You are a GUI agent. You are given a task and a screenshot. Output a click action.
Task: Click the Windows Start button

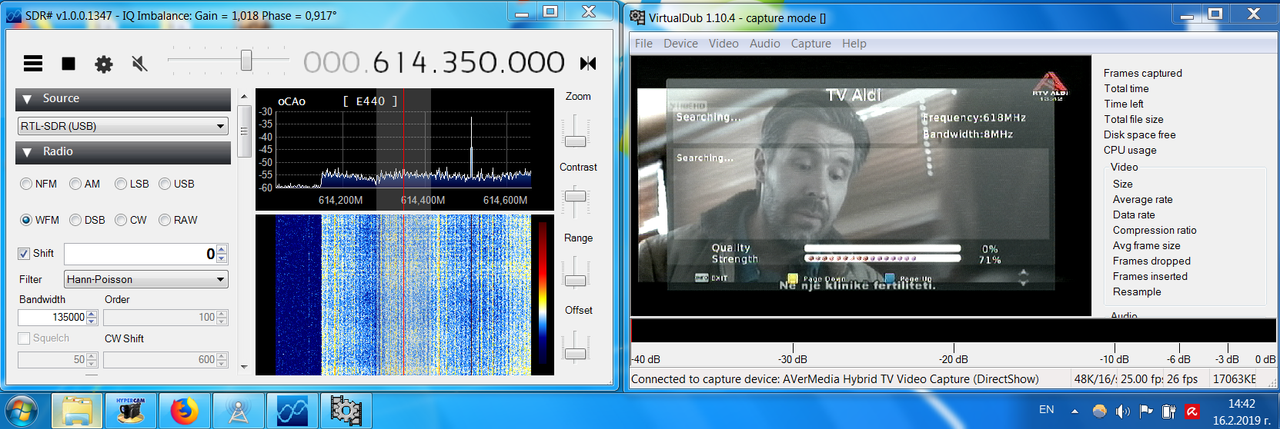pyautogui.click(x=22, y=410)
